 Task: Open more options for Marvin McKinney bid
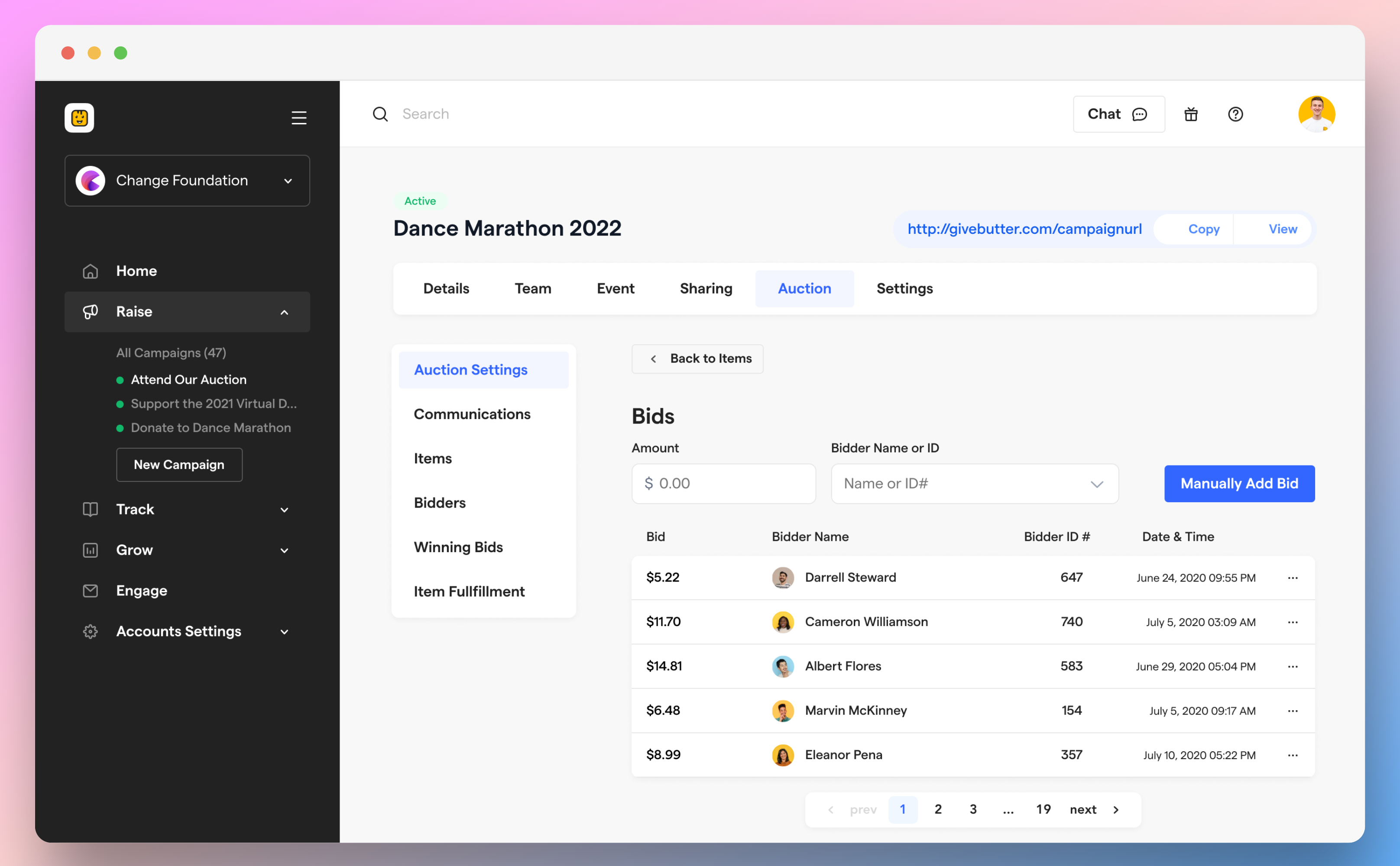[x=1293, y=711]
